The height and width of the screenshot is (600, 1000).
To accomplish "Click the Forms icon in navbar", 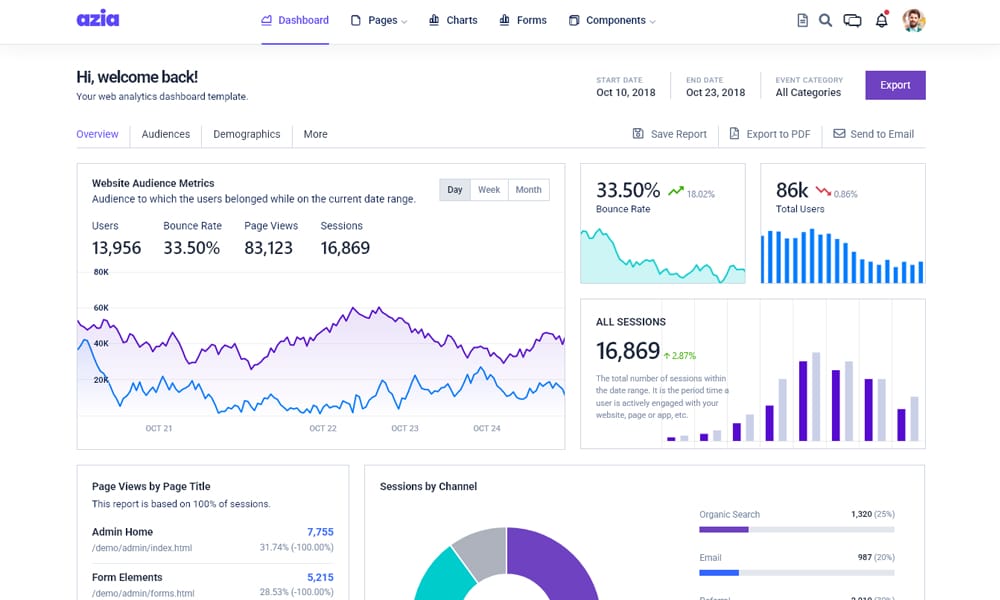I will pos(504,20).
